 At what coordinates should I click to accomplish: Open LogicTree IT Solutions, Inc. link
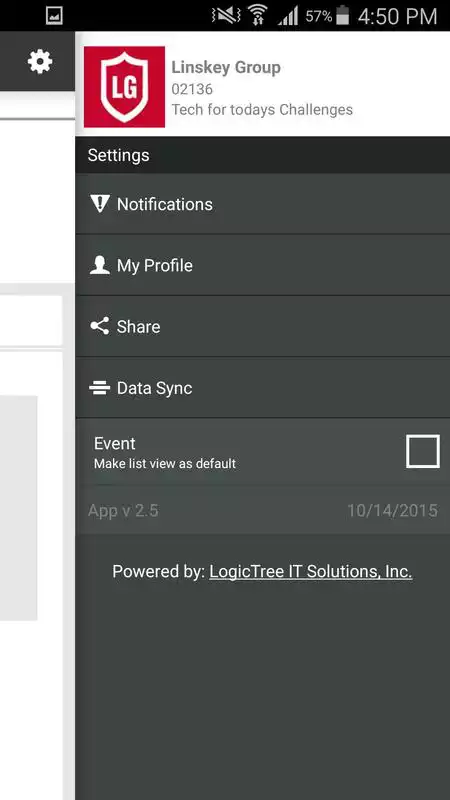311,571
